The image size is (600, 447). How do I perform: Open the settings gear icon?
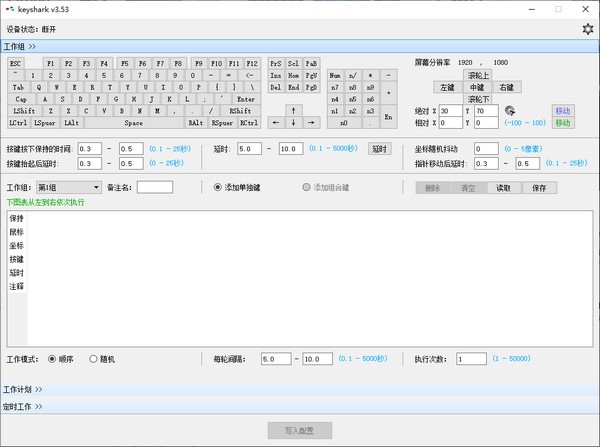587,29
